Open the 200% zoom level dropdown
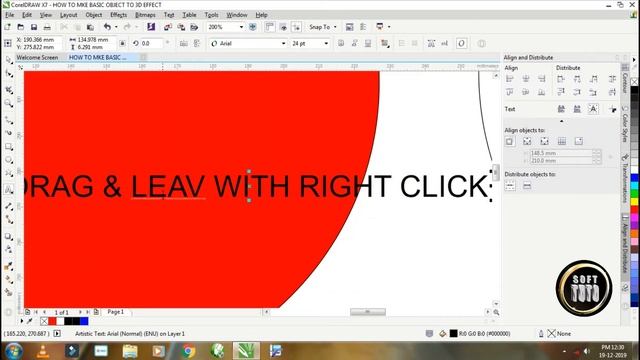 [241, 27]
